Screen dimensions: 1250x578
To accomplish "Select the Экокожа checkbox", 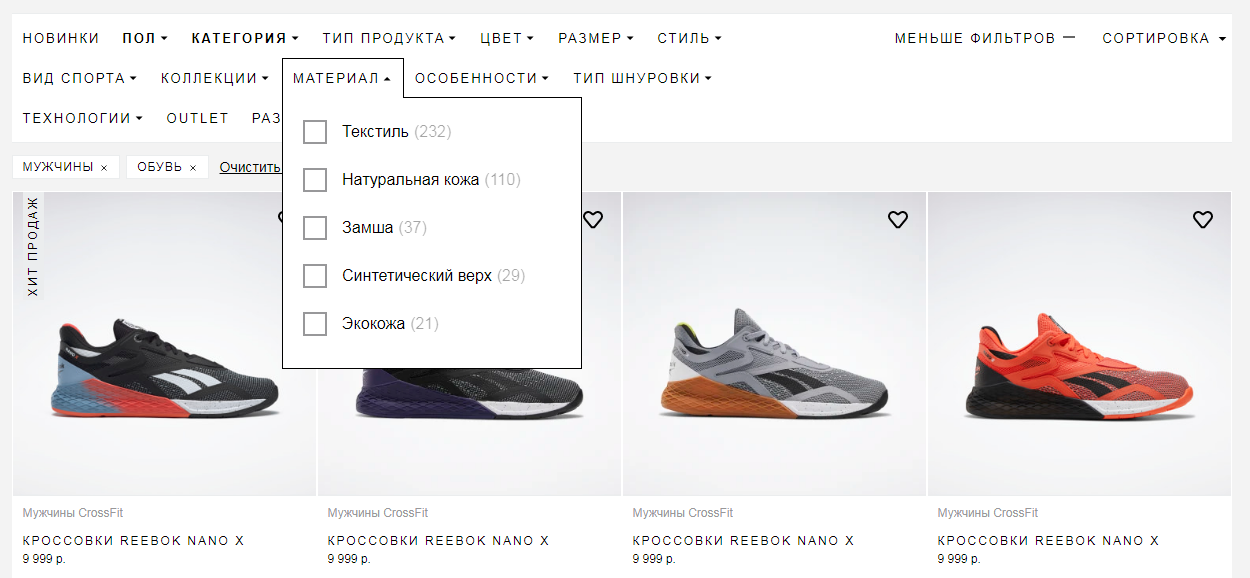I will click(315, 323).
